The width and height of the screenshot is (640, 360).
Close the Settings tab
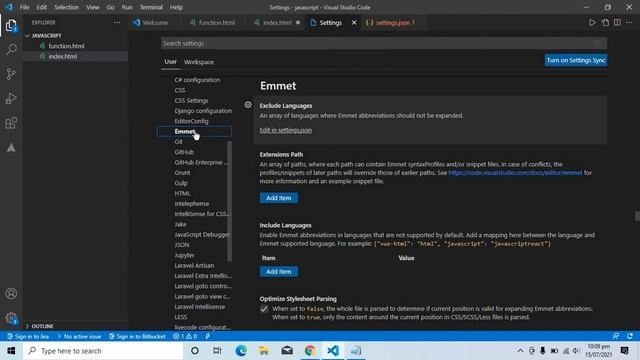click(354, 22)
